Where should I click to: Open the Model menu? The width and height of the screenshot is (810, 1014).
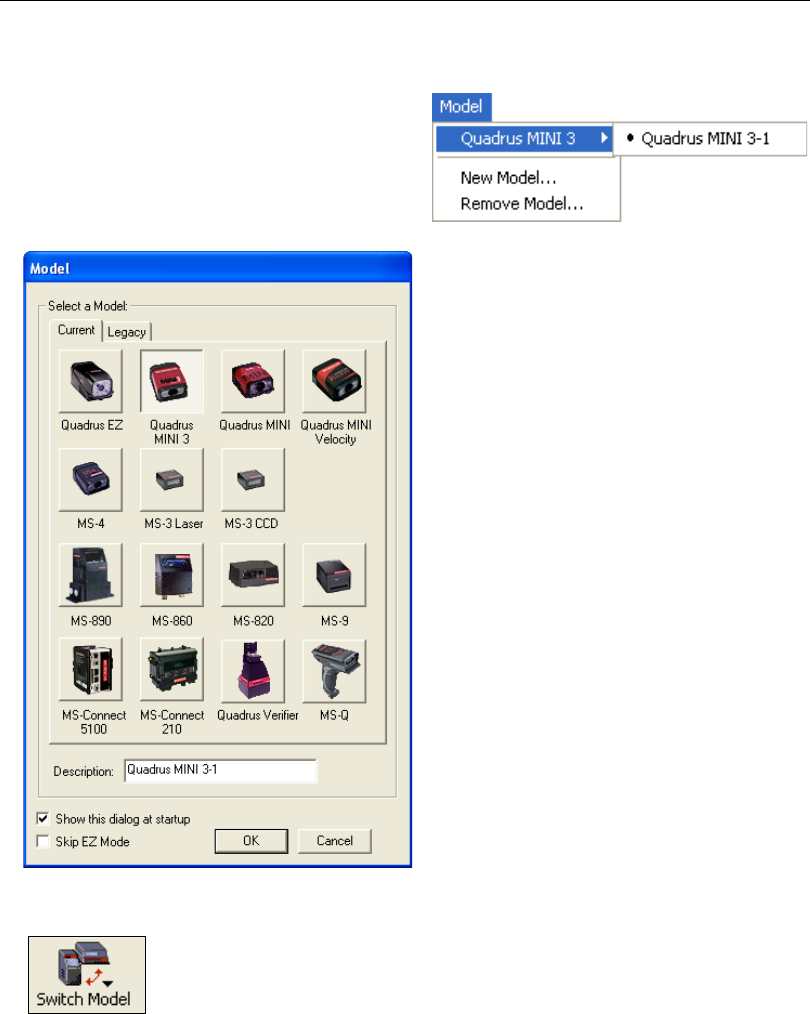click(x=462, y=107)
